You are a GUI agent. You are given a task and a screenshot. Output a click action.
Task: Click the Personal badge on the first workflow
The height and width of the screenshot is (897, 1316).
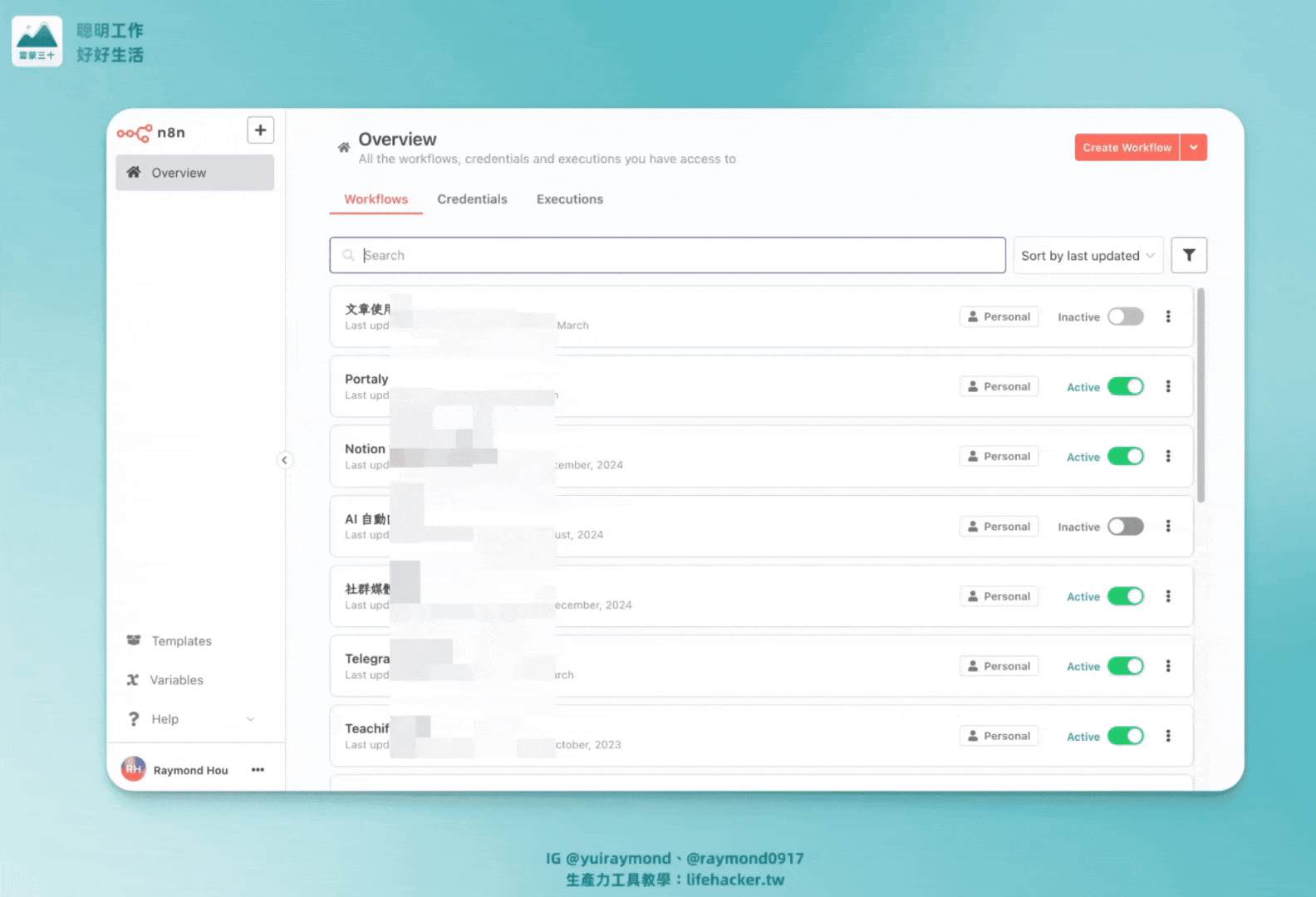coord(999,316)
